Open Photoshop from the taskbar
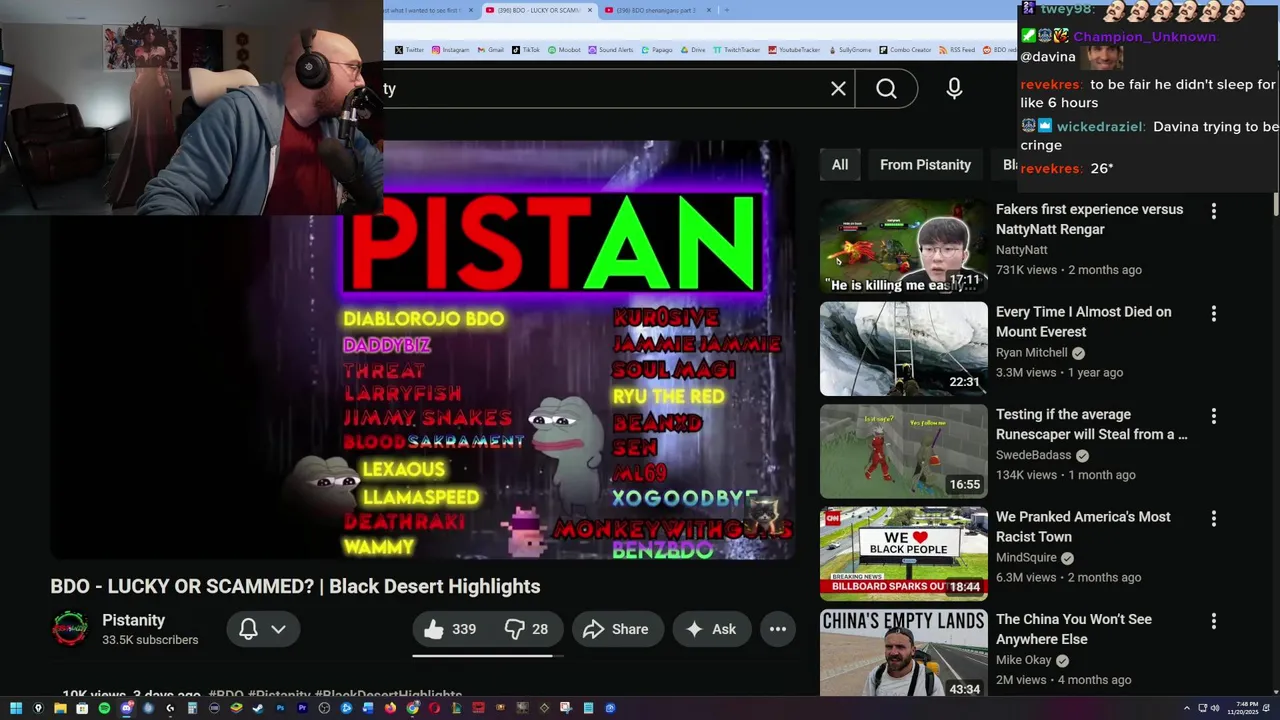1280x720 pixels. [280, 708]
